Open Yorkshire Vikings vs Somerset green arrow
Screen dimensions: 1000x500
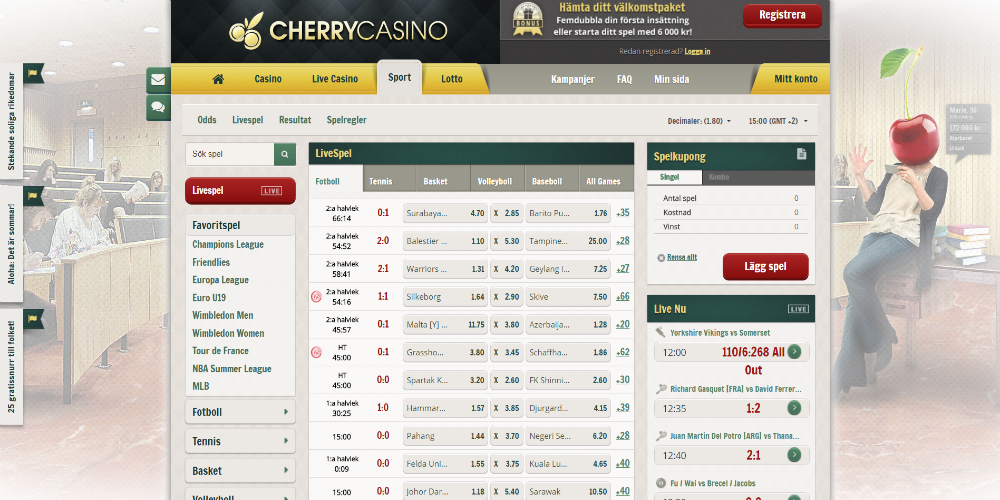pos(794,351)
